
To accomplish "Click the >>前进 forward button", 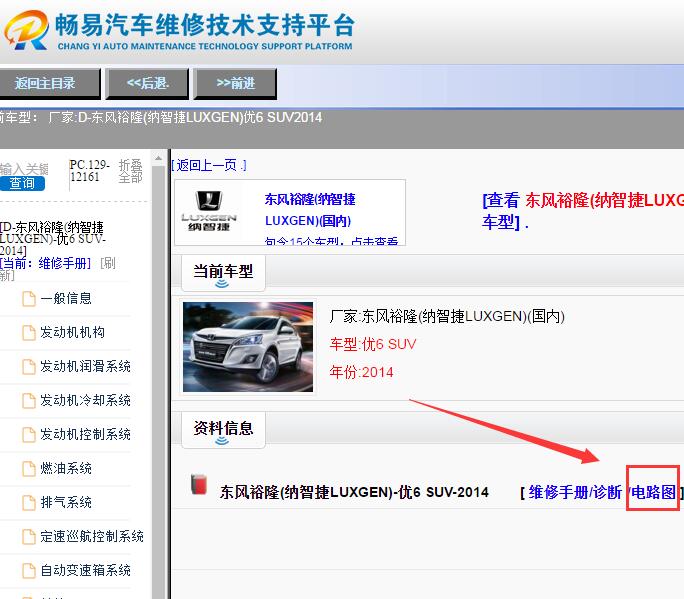I will 236,83.
